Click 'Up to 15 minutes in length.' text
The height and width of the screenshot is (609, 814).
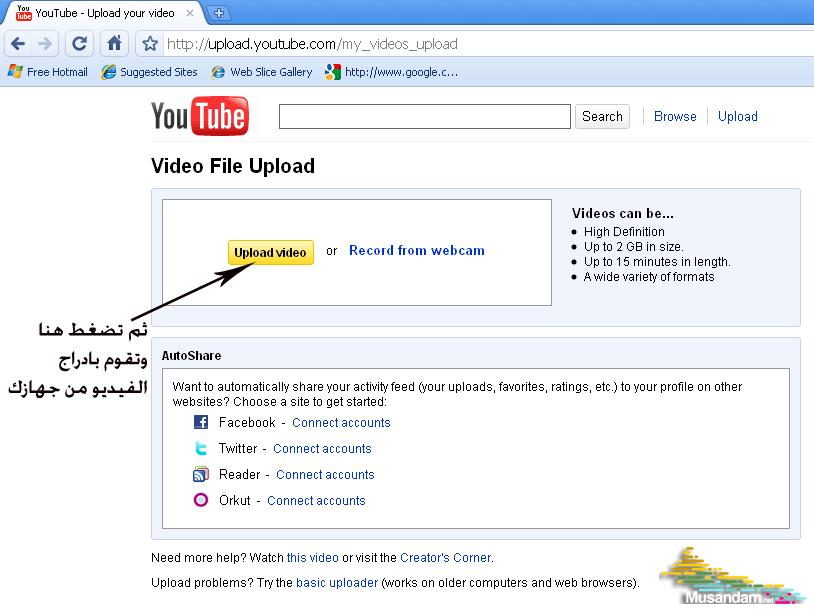(x=657, y=262)
